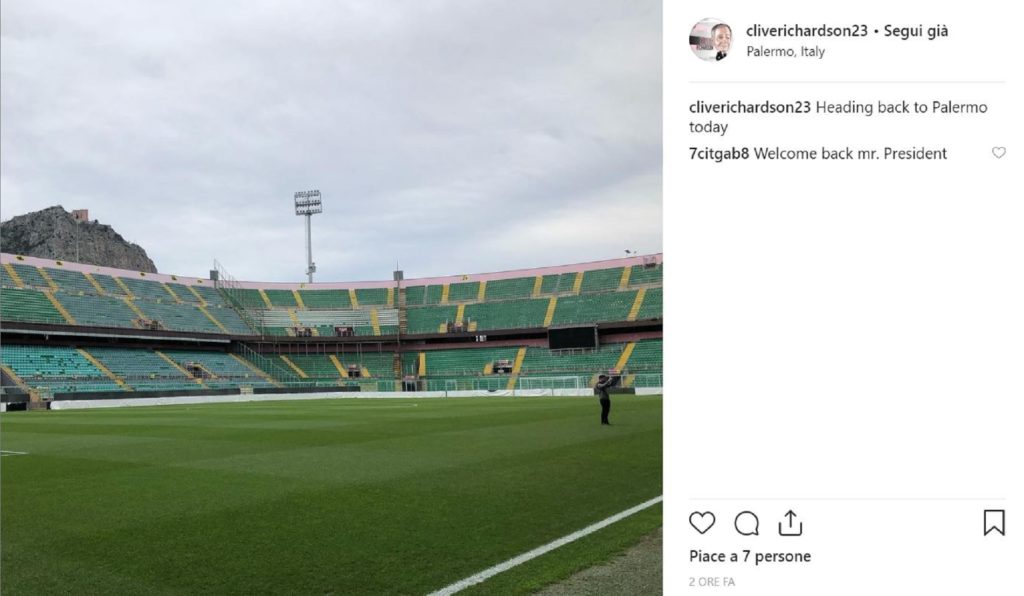Click the black scoreboard screen in the stands

point(572,337)
